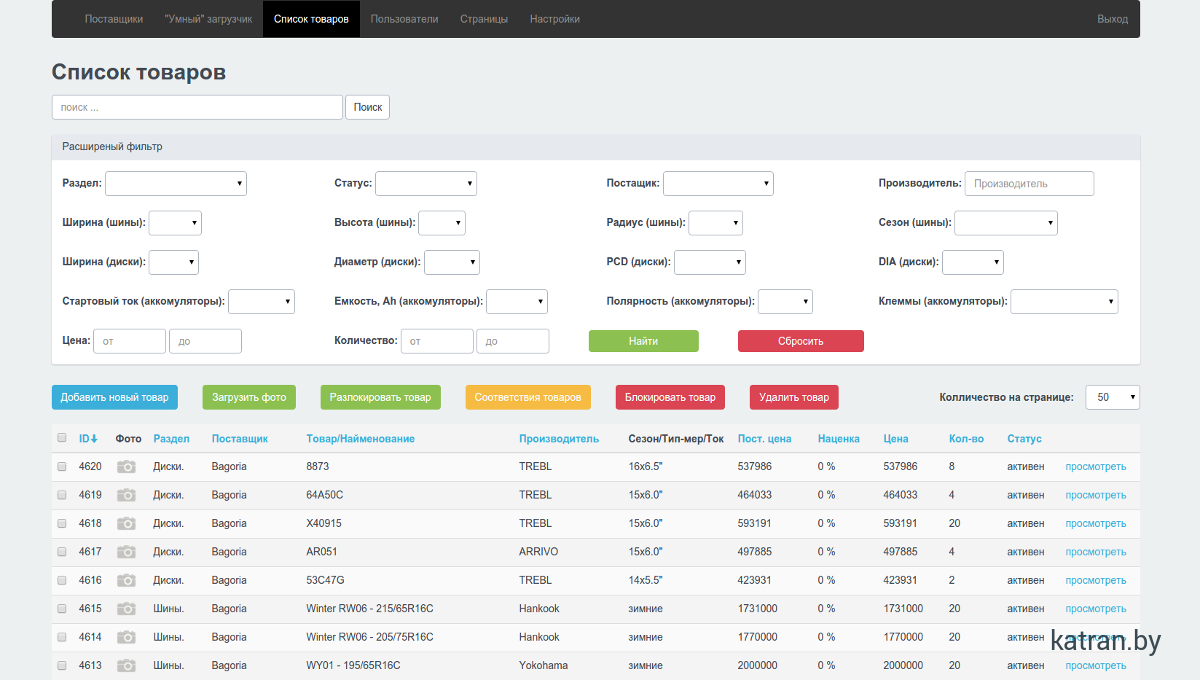Expand the Сезон (шины) dropdown
Image resolution: width=1200 pixels, height=680 pixels.
[x=1005, y=223]
